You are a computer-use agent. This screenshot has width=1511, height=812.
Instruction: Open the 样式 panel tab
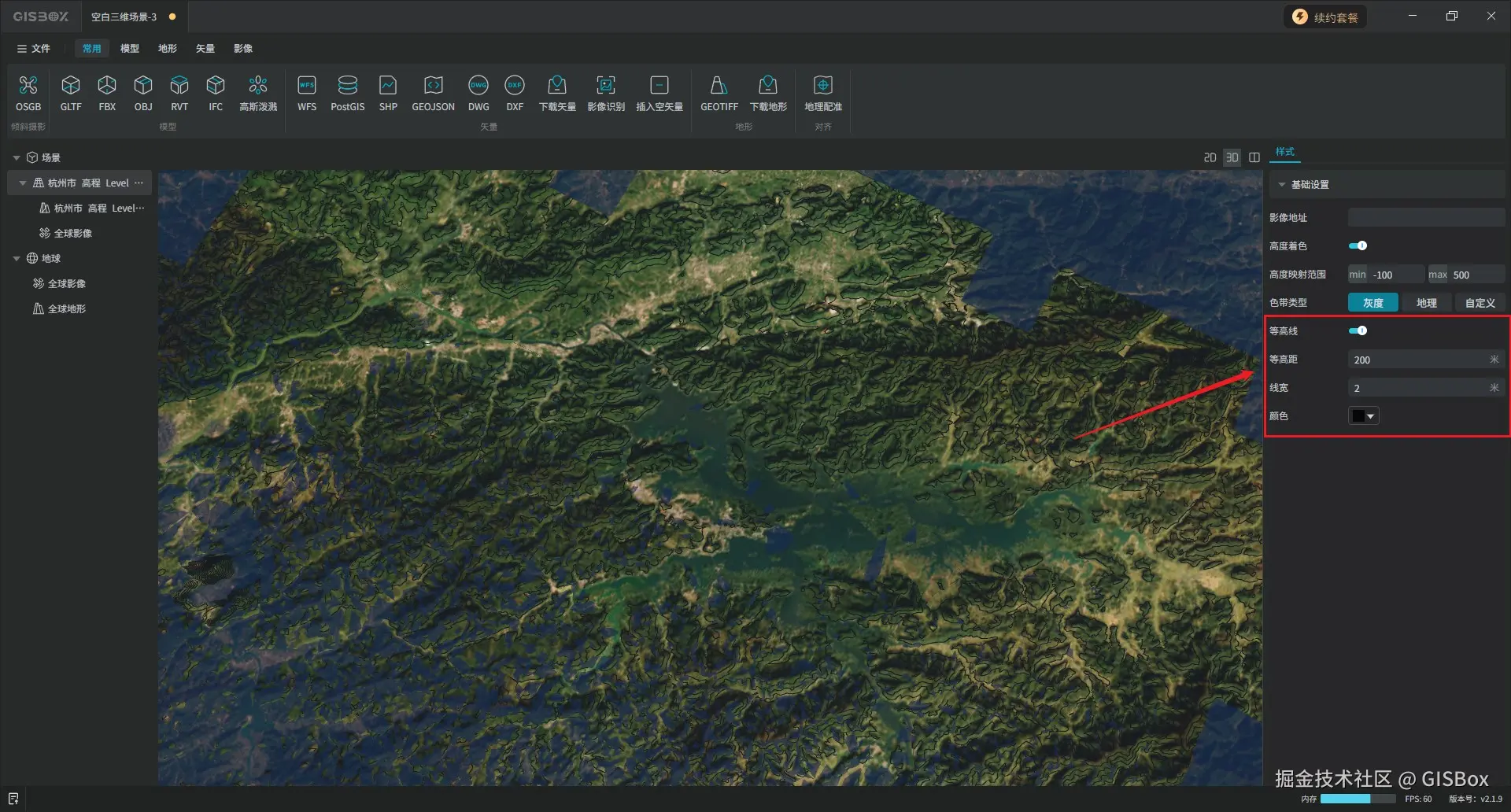[x=1285, y=152]
